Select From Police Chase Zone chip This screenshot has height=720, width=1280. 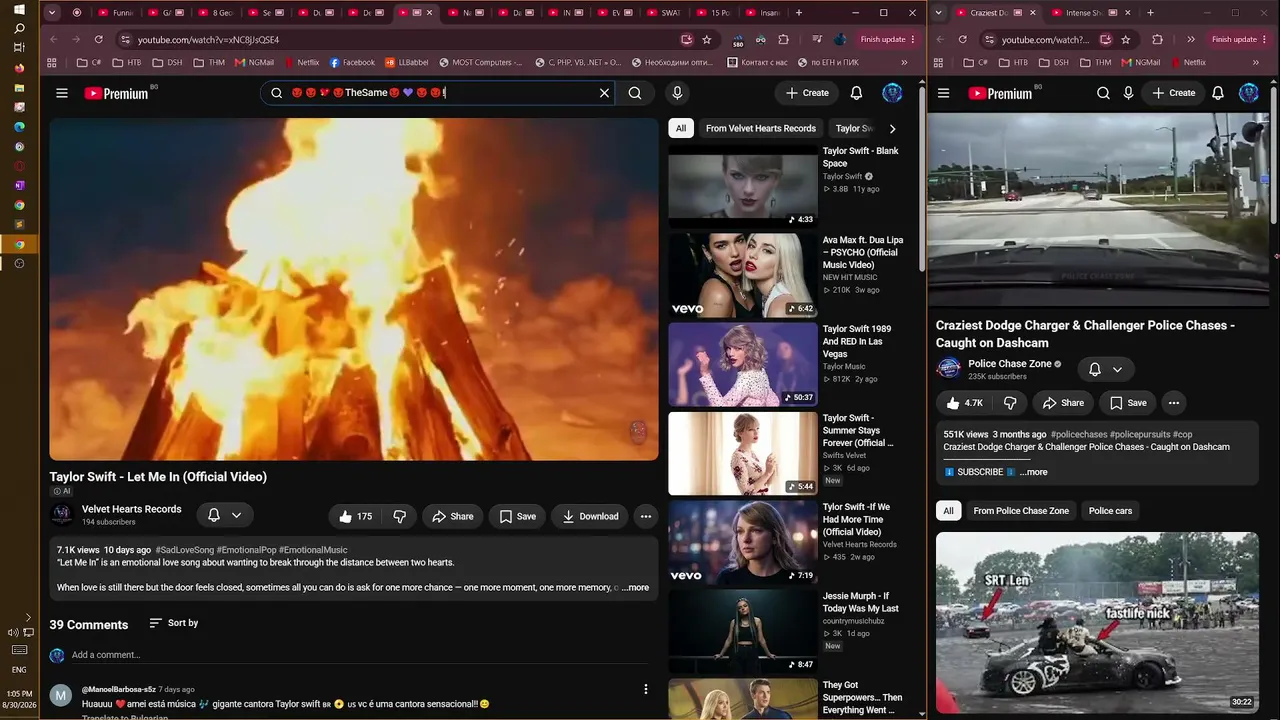pyautogui.click(x=1021, y=511)
